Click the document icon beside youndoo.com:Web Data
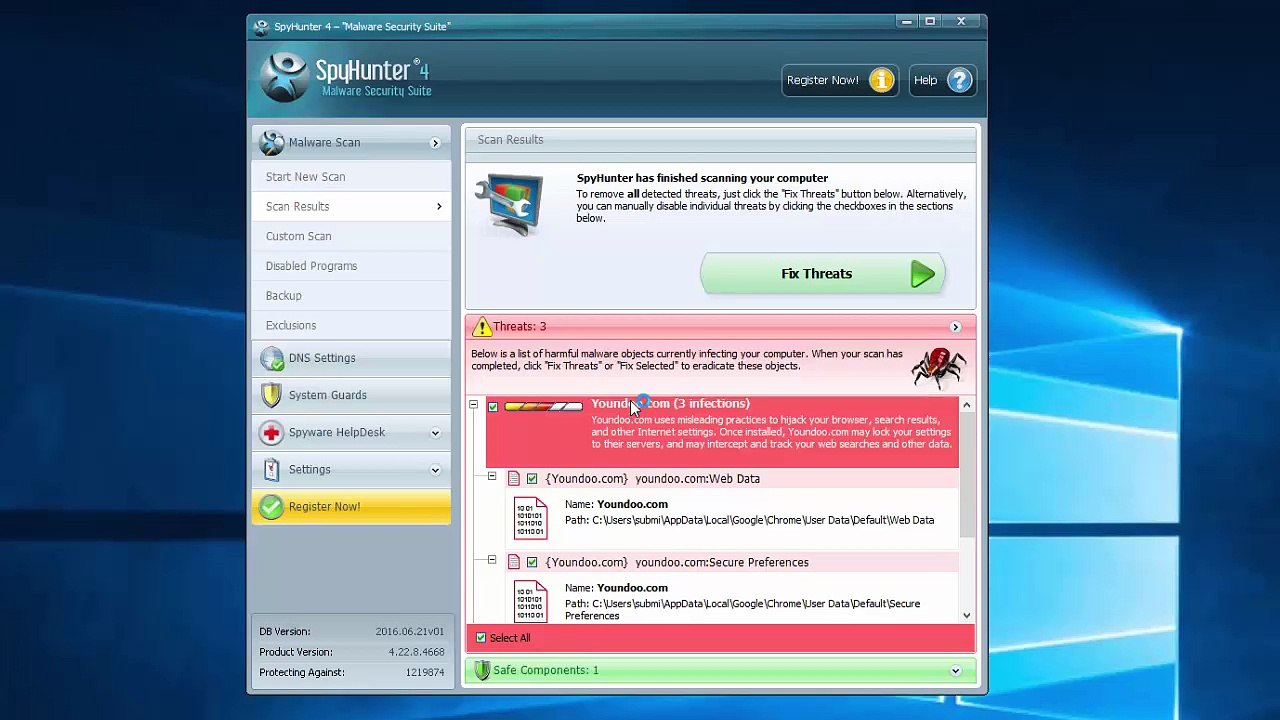The height and width of the screenshot is (720, 1280). point(514,479)
